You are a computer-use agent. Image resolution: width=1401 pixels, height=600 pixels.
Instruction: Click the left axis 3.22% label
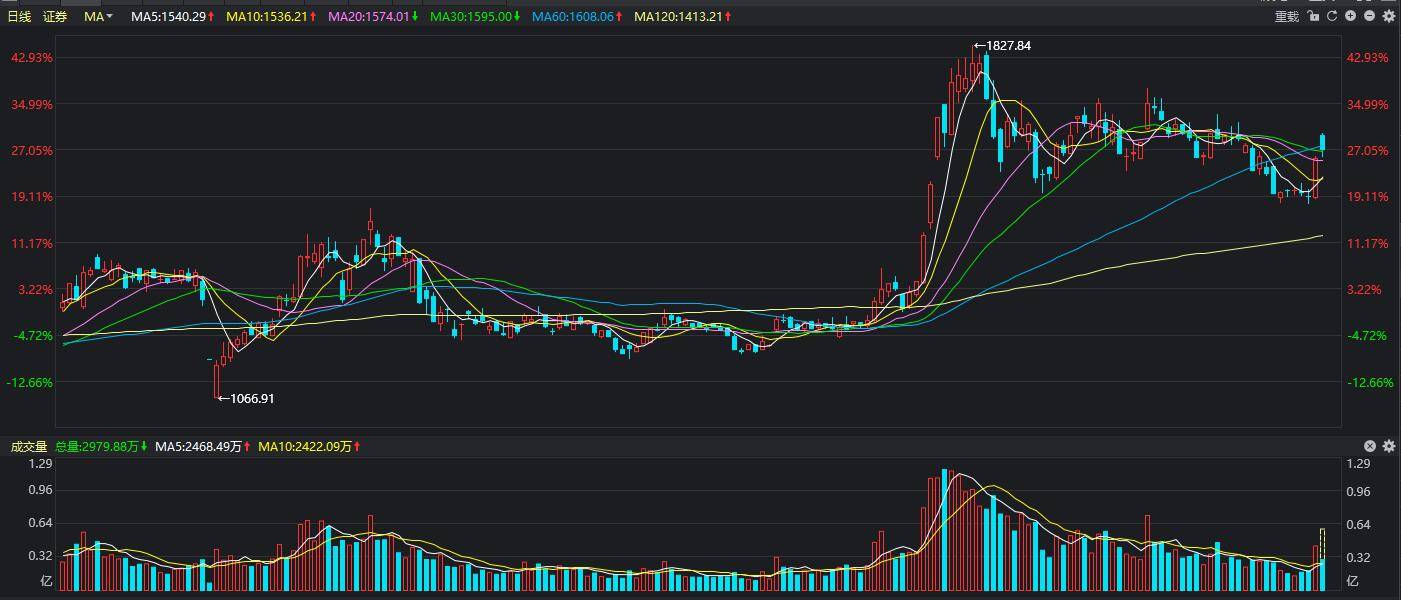tap(36, 290)
